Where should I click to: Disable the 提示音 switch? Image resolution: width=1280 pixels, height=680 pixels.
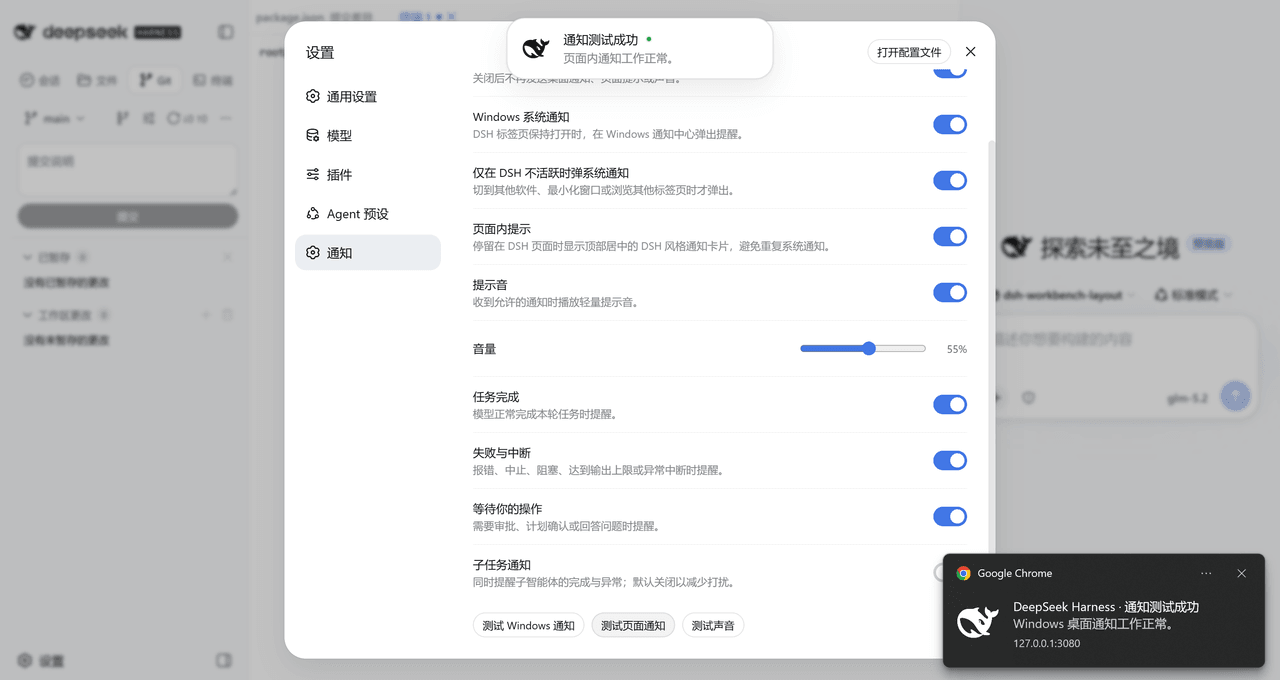point(950,292)
